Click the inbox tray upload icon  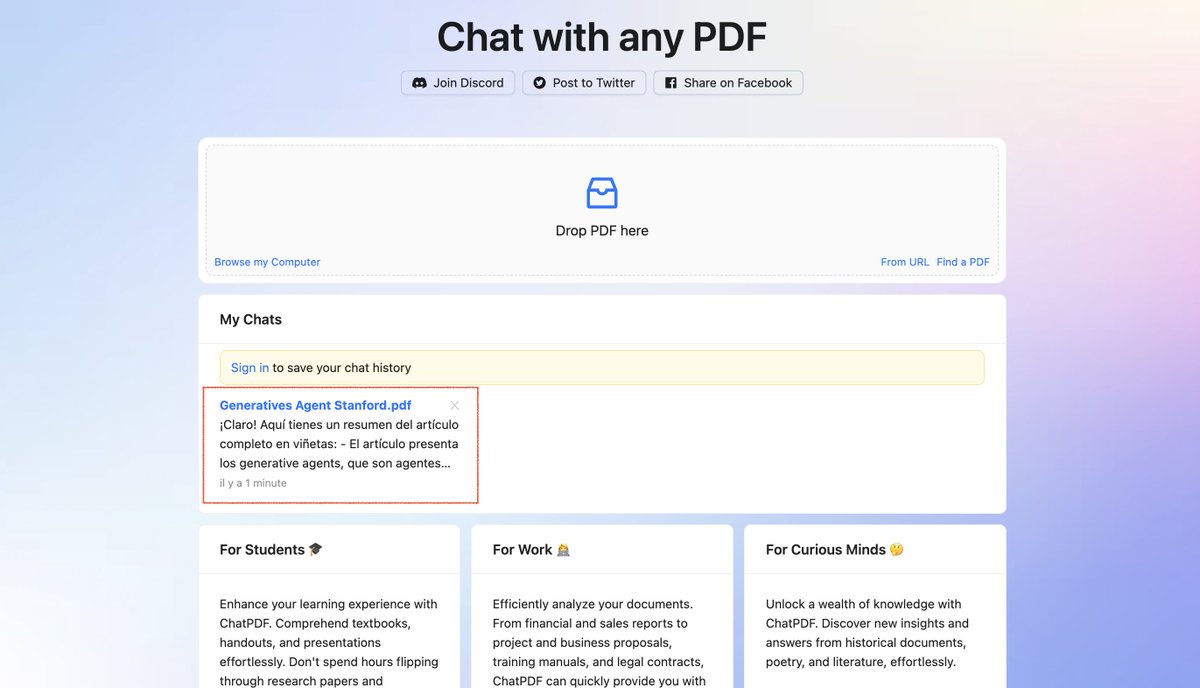(602, 193)
